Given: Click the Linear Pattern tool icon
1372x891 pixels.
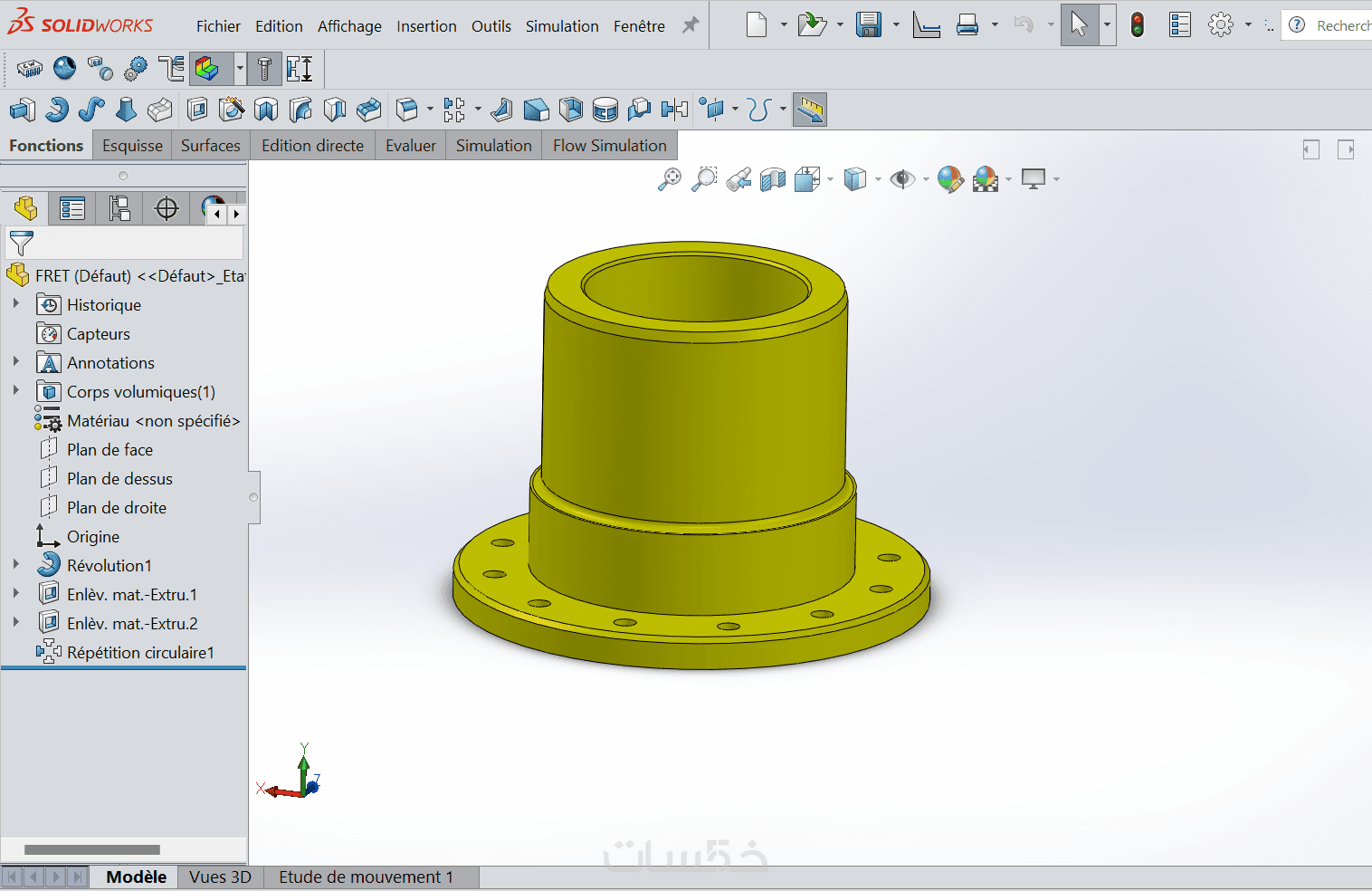Looking at the screenshot, I should (454, 110).
